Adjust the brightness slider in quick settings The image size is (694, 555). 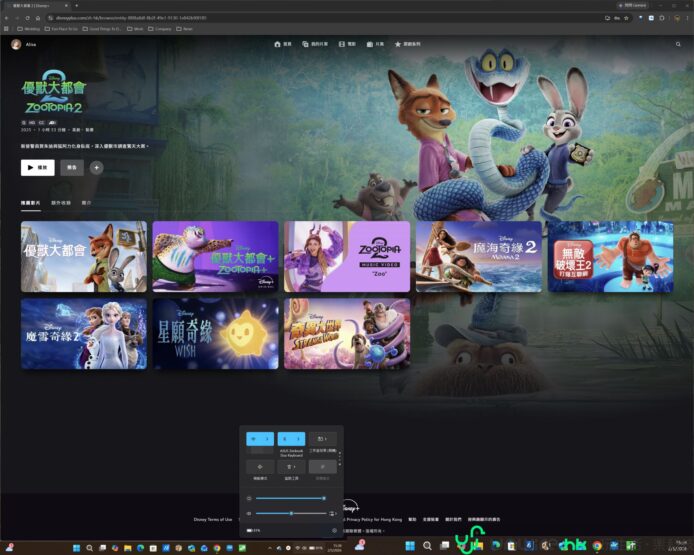click(290, 498)
